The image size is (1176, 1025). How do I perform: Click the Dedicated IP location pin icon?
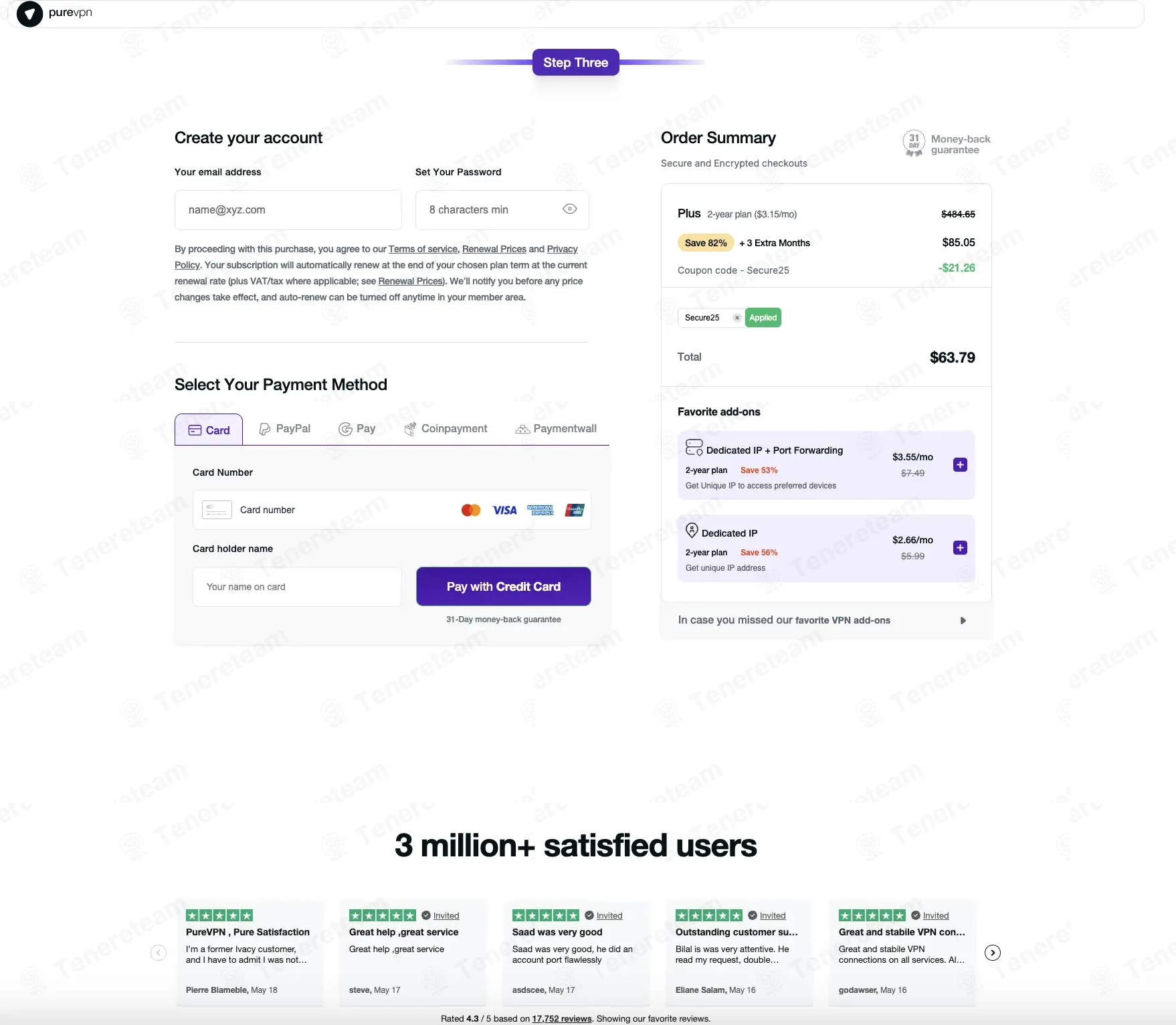[x=692, y=531]
